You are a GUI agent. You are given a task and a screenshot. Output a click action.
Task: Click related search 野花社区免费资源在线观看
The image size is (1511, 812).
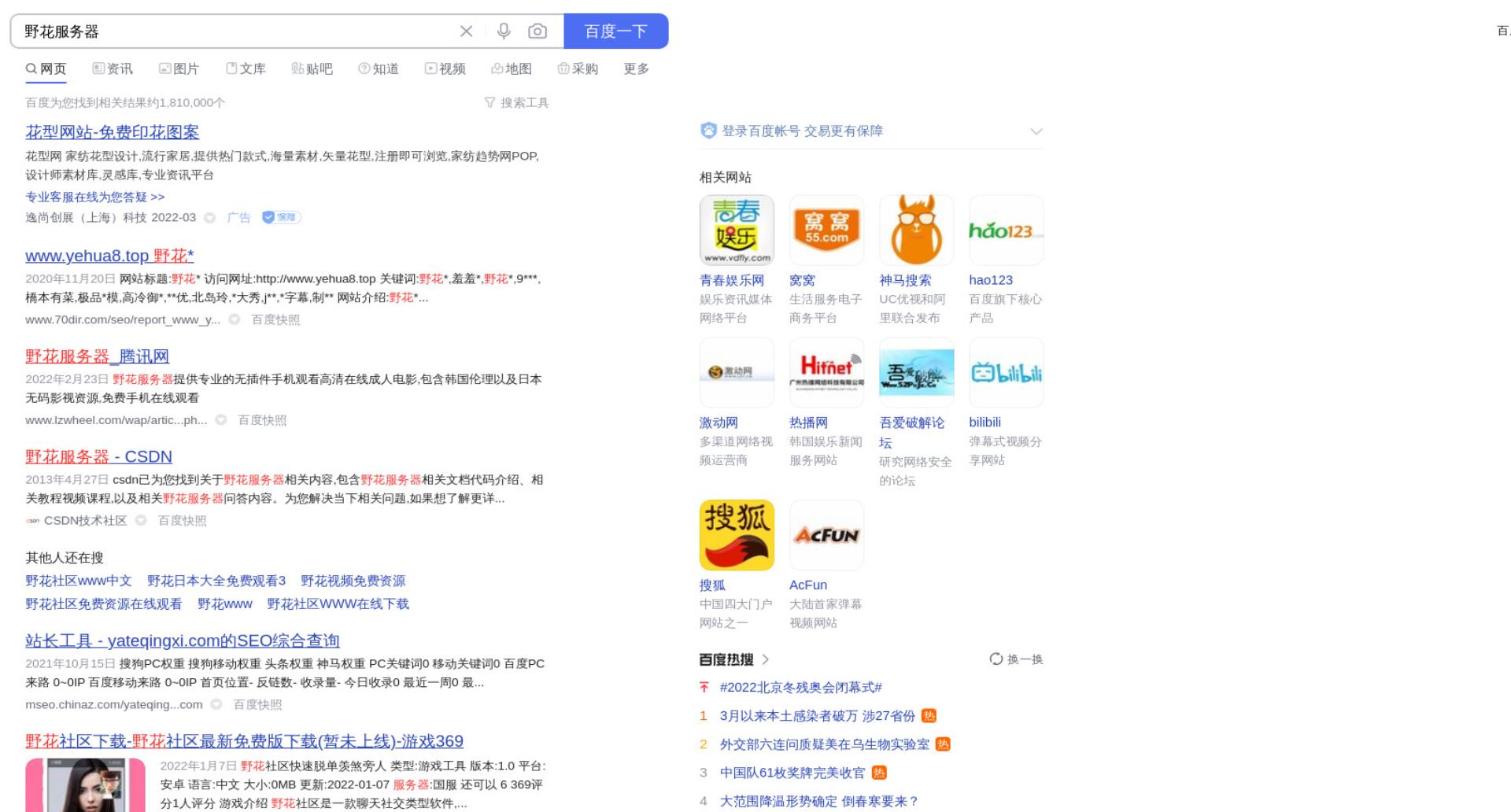[104, 603]
